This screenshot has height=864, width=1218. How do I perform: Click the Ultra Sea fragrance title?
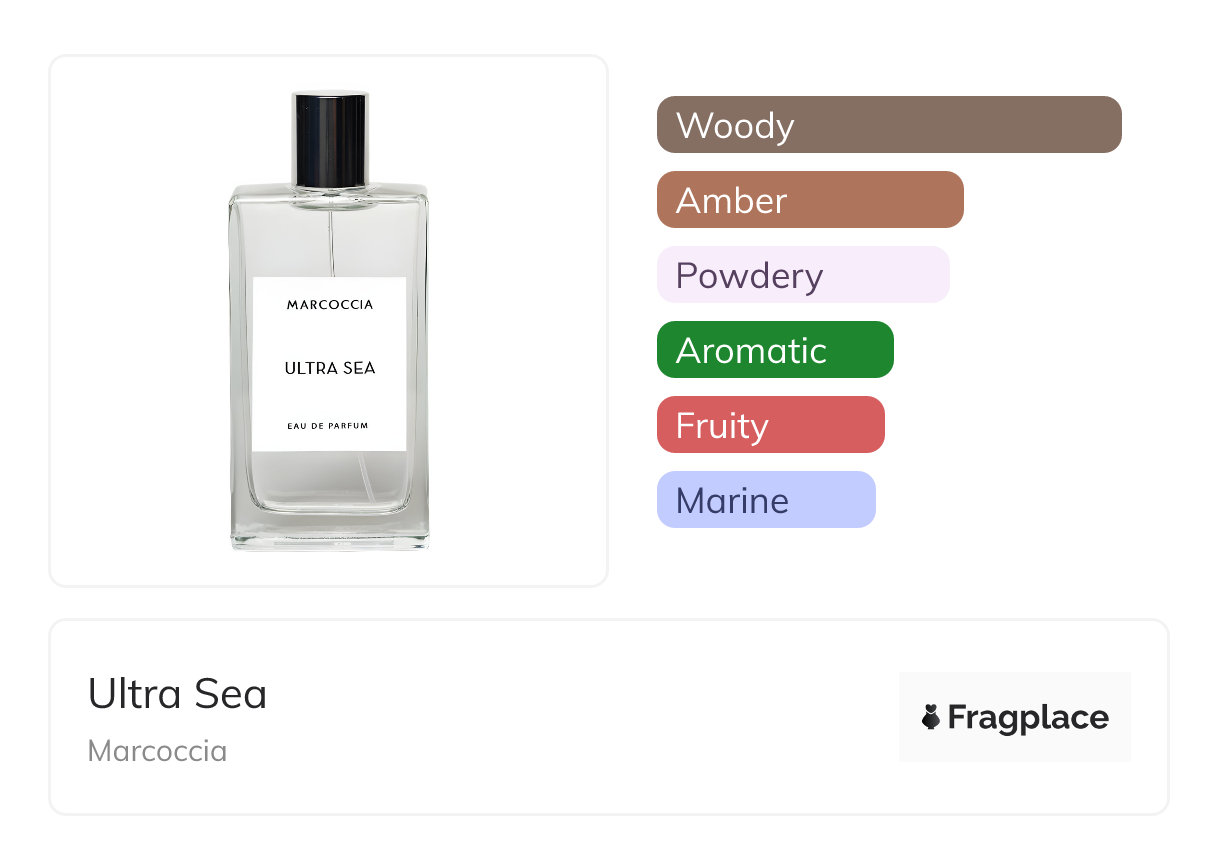pyautogui.click(x=178, y=694)
